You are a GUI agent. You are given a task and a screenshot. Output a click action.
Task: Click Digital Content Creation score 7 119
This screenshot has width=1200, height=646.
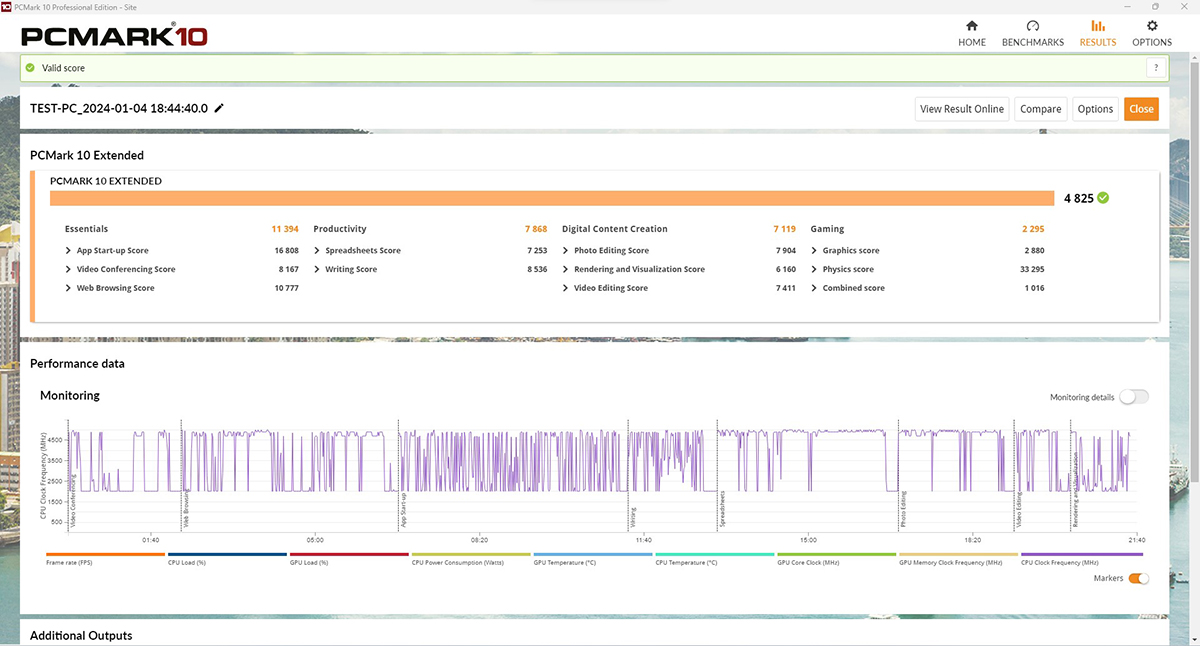tap(784, 229)
